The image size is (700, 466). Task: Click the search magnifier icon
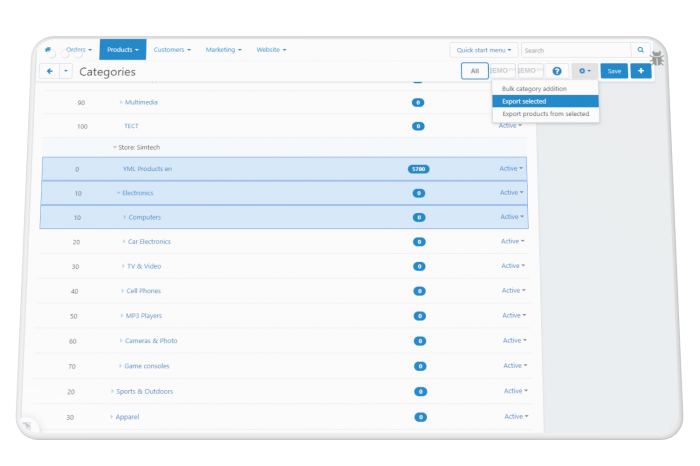click(x=640, y=50)
